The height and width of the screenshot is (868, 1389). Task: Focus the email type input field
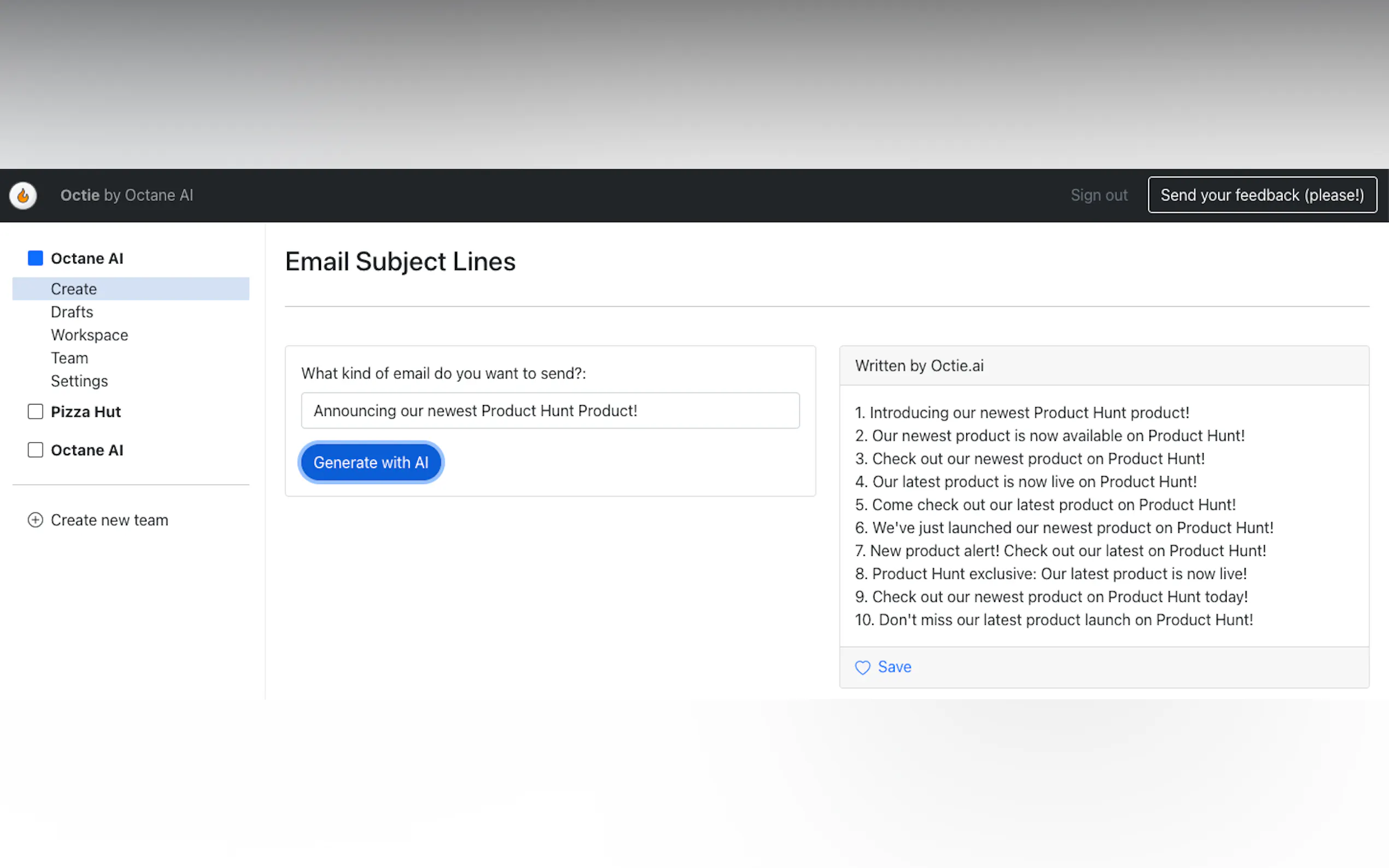[x=550, y=410]
